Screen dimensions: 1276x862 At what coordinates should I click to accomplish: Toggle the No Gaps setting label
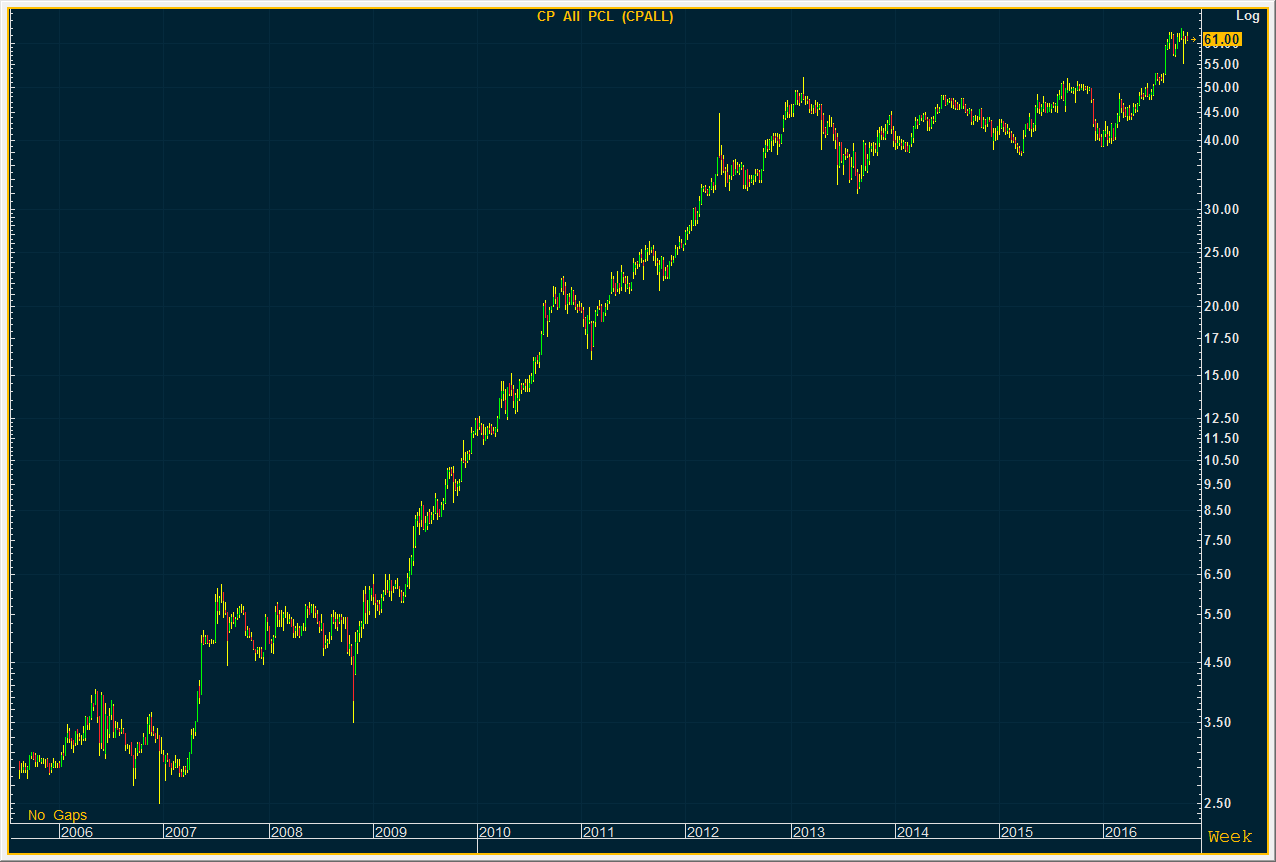point(57,815)
